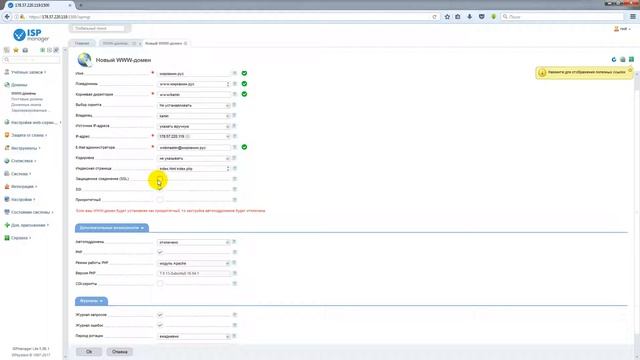
Task: Open browser downloads arrow icon
Action: pos(469,17)
